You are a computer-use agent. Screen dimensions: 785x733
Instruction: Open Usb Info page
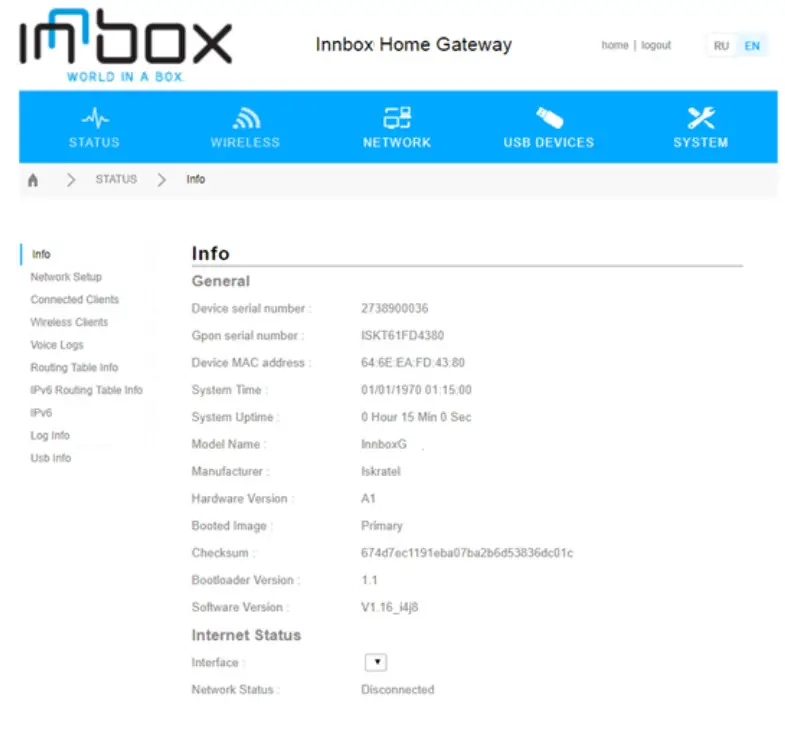pyautogui.click(x=51, y=458)
